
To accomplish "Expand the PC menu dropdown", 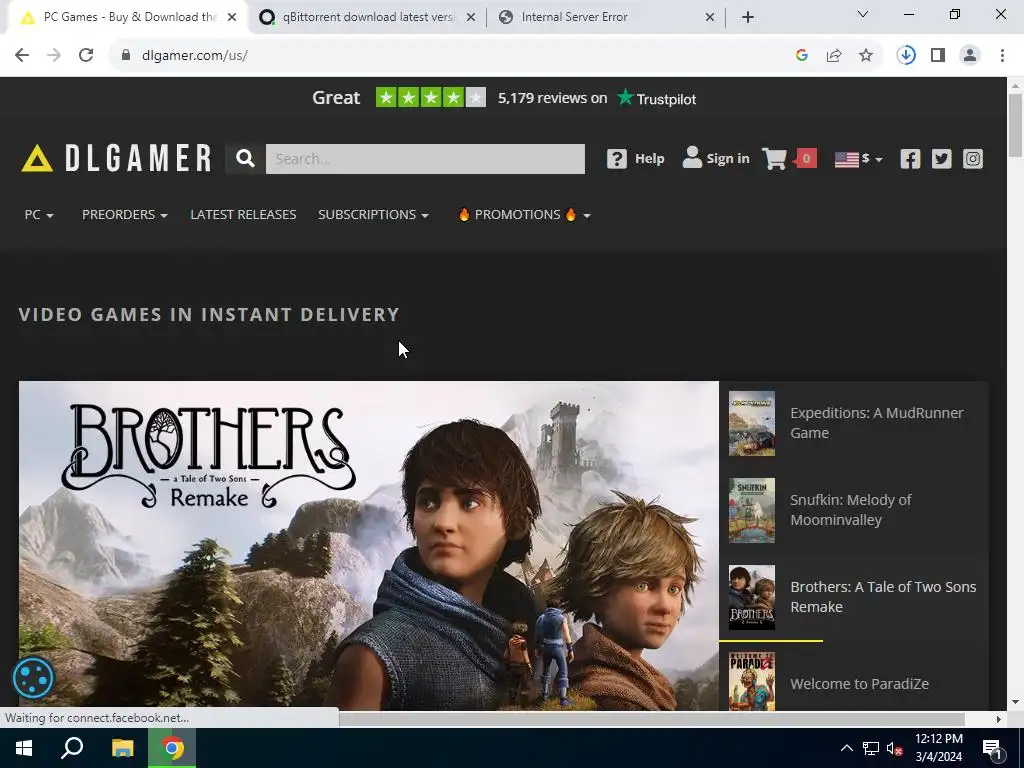I will point(39,215).
